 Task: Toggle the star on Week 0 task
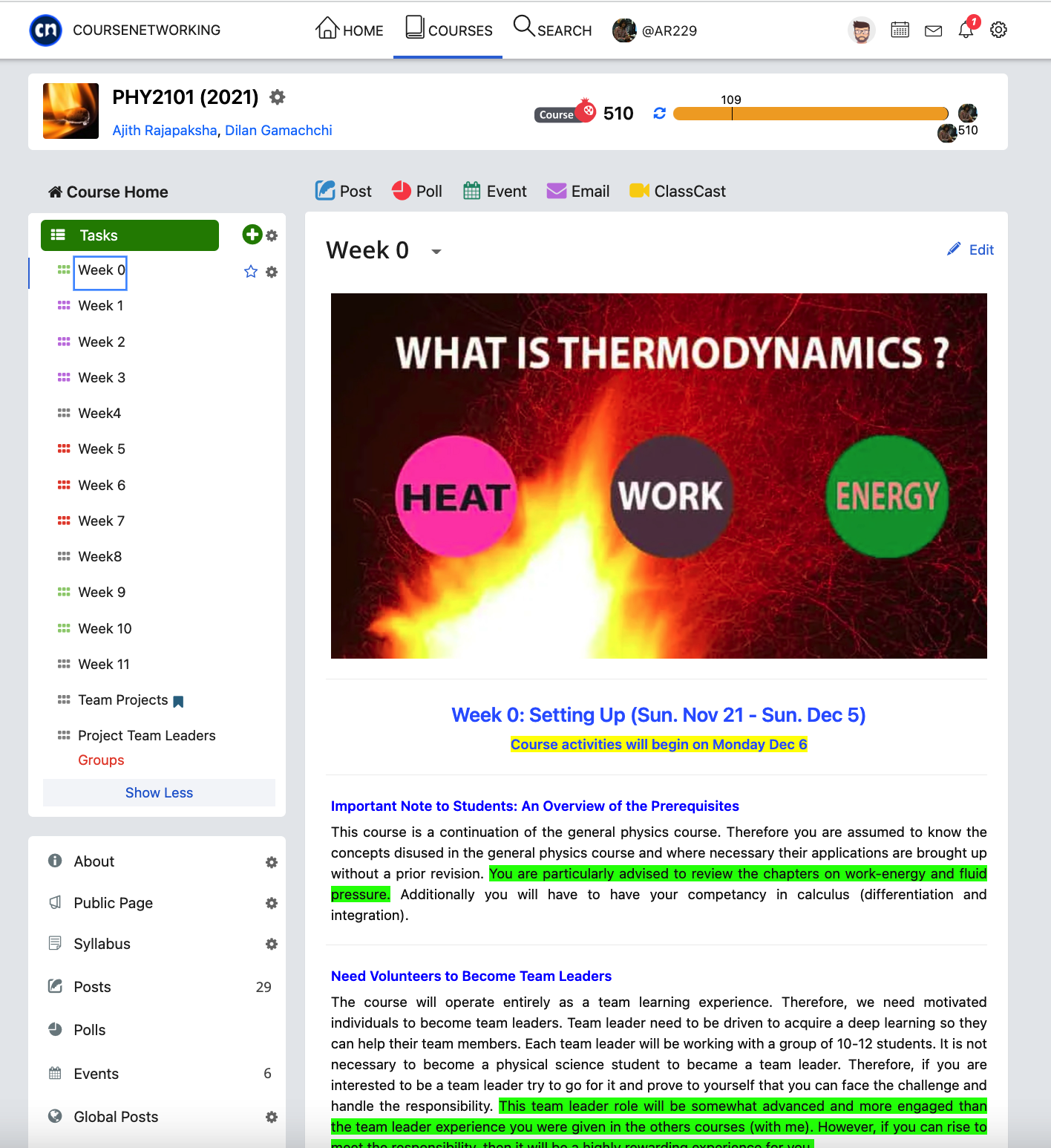click(251, 272)
